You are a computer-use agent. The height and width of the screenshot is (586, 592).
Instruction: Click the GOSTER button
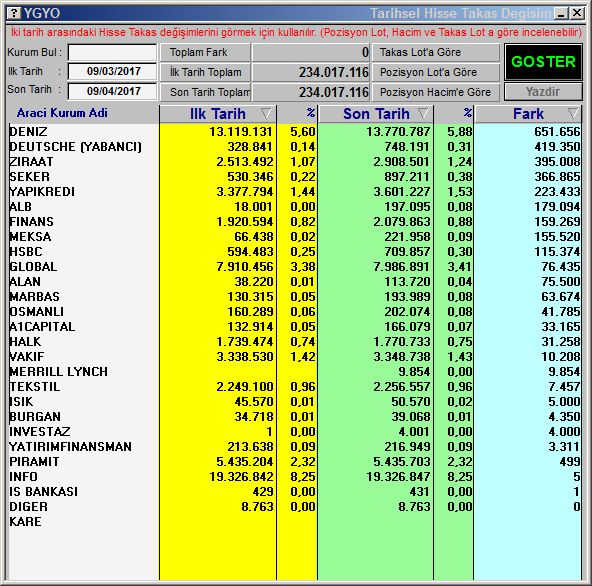coord(543,62)
